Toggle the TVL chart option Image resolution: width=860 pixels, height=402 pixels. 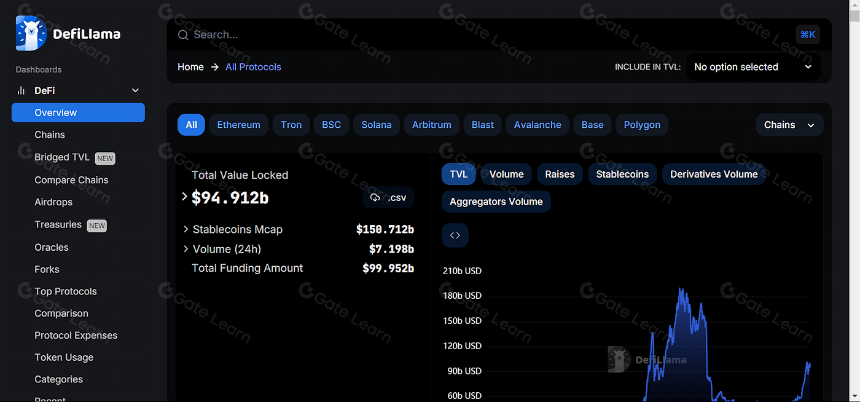point(459,174)
